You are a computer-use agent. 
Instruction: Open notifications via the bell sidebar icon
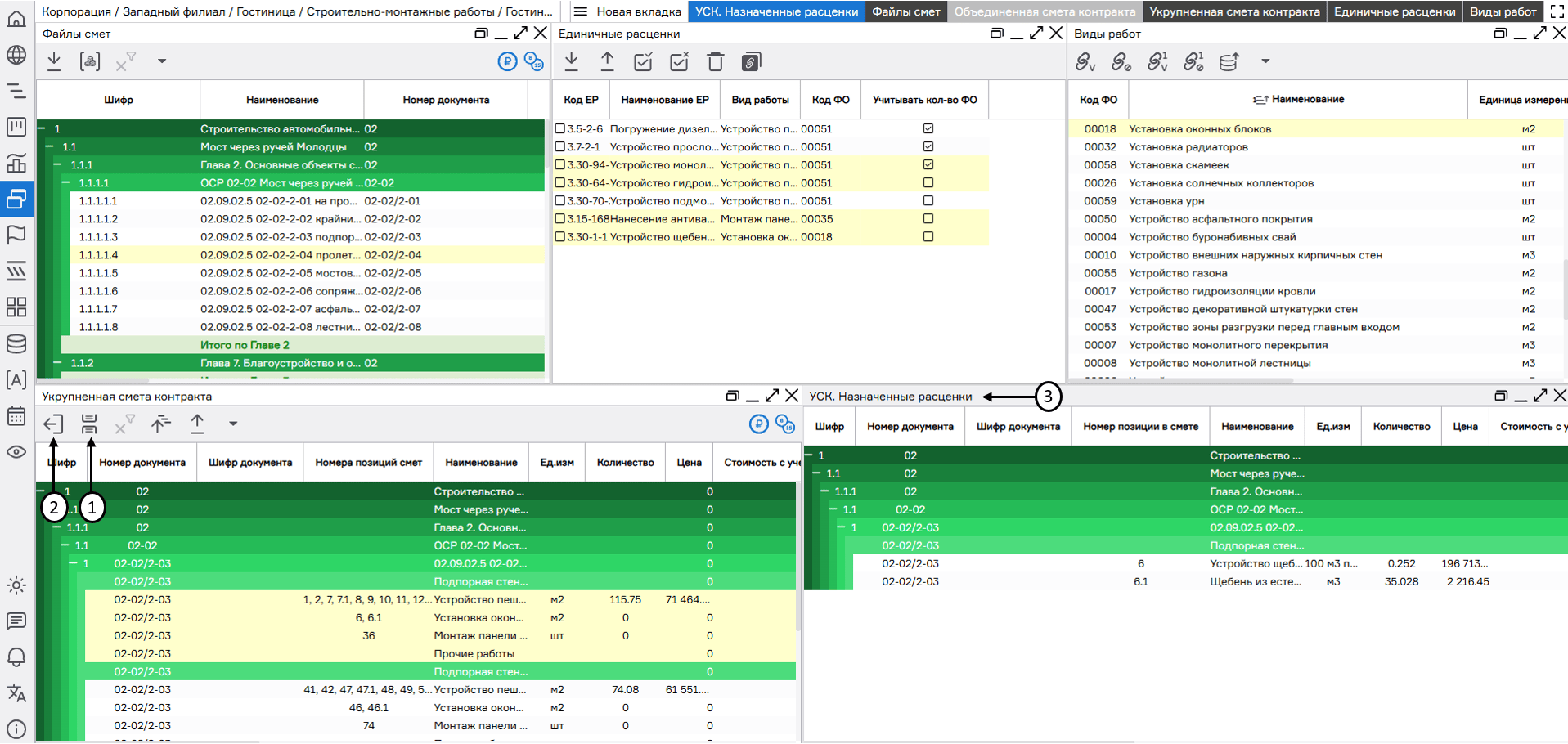(x=16, y=657)
